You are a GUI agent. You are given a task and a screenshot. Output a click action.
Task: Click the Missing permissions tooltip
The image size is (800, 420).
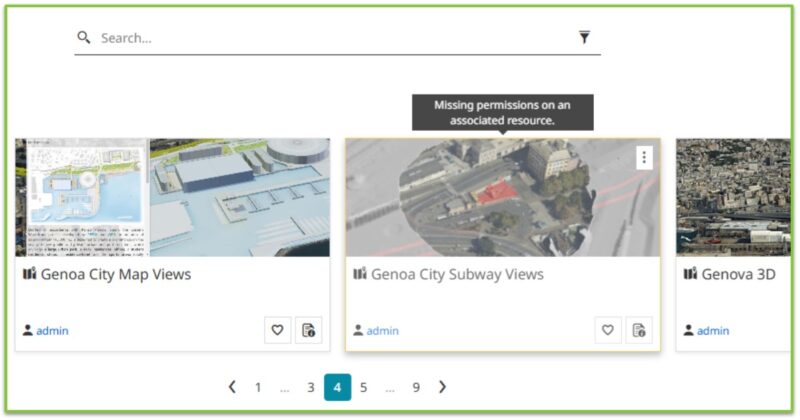[x=503, y=112]
